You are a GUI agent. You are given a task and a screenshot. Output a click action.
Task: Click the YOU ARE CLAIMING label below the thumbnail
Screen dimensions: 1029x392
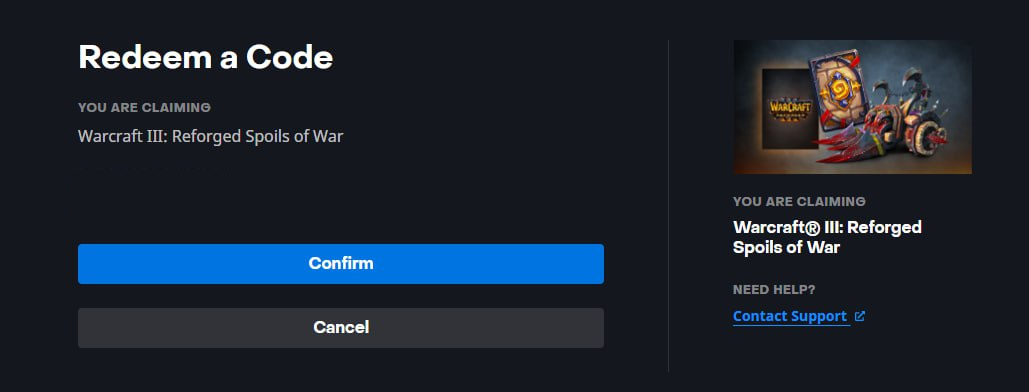799,202
